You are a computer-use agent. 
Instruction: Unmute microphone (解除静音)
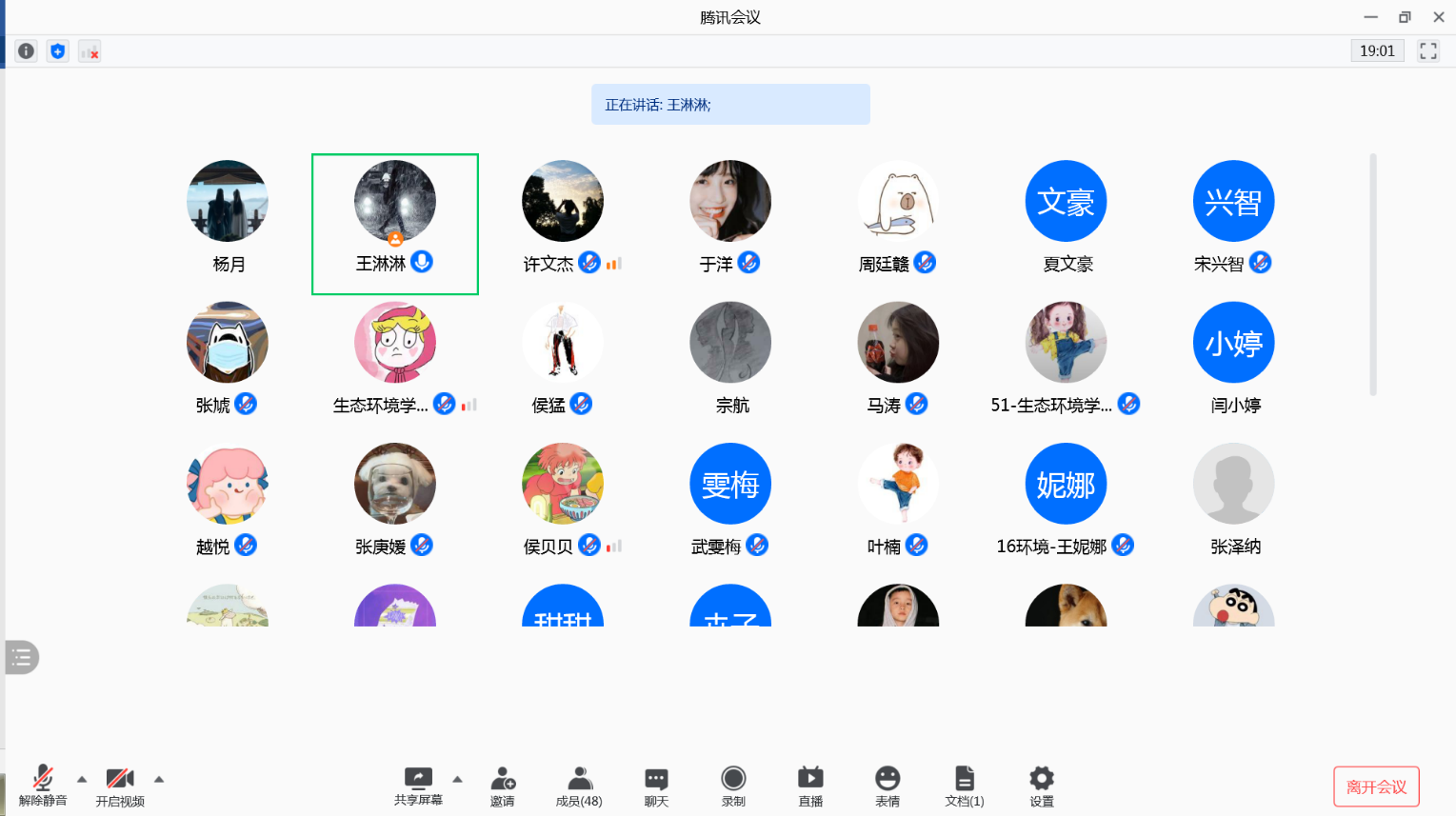43,786
